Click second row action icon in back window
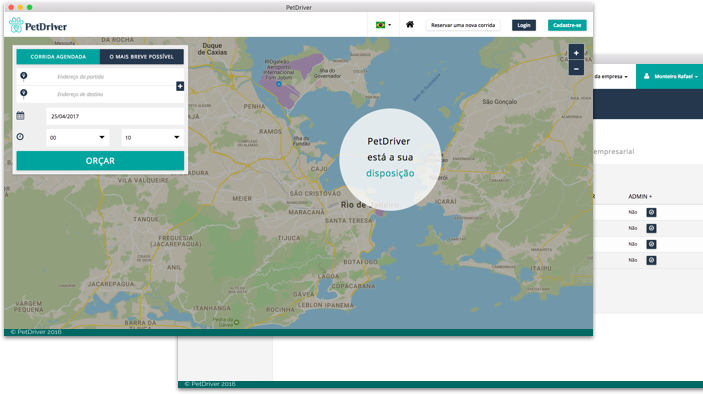The image size is (703, 394). tap(651, 229)
